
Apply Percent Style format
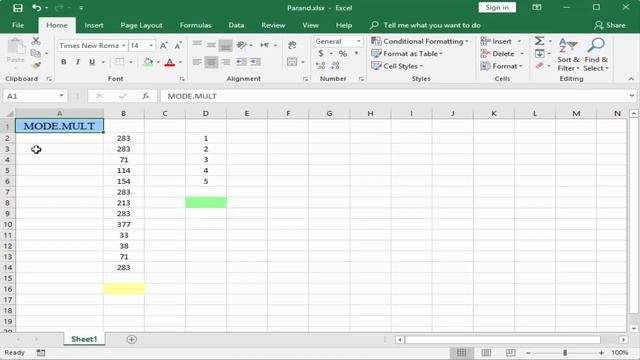pyautogui.click(x=343, y=53)
